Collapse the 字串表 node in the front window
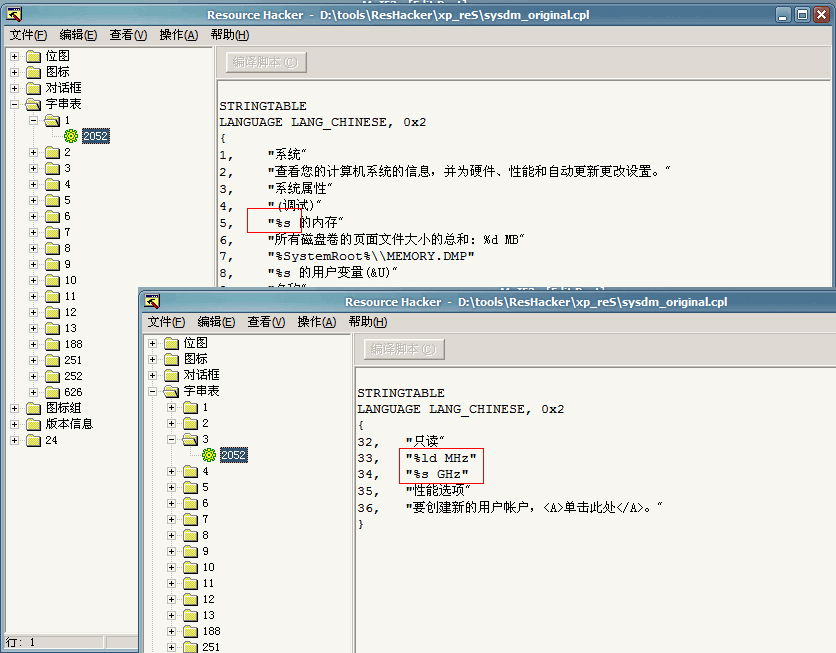This screenshot has height=653, width=836. click(152, 391)
